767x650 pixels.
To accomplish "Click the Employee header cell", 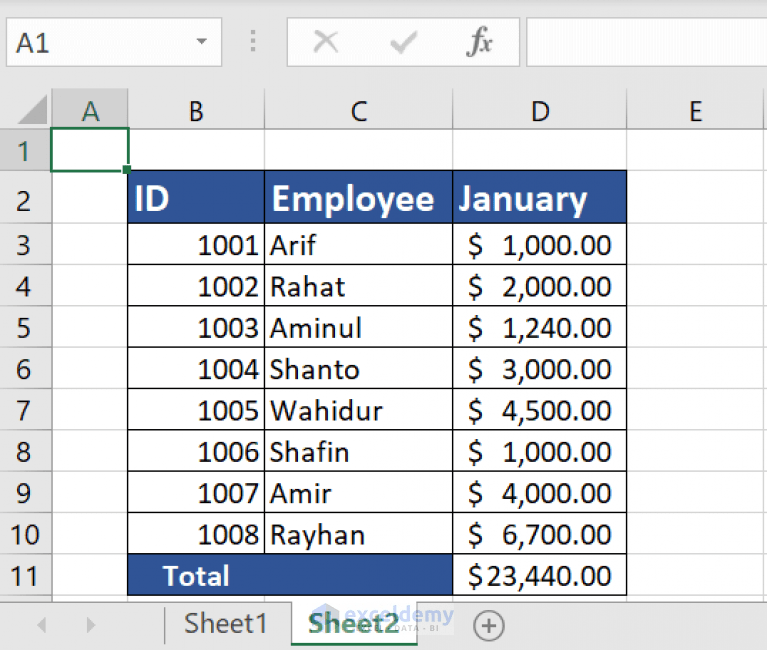I will 359,198.
